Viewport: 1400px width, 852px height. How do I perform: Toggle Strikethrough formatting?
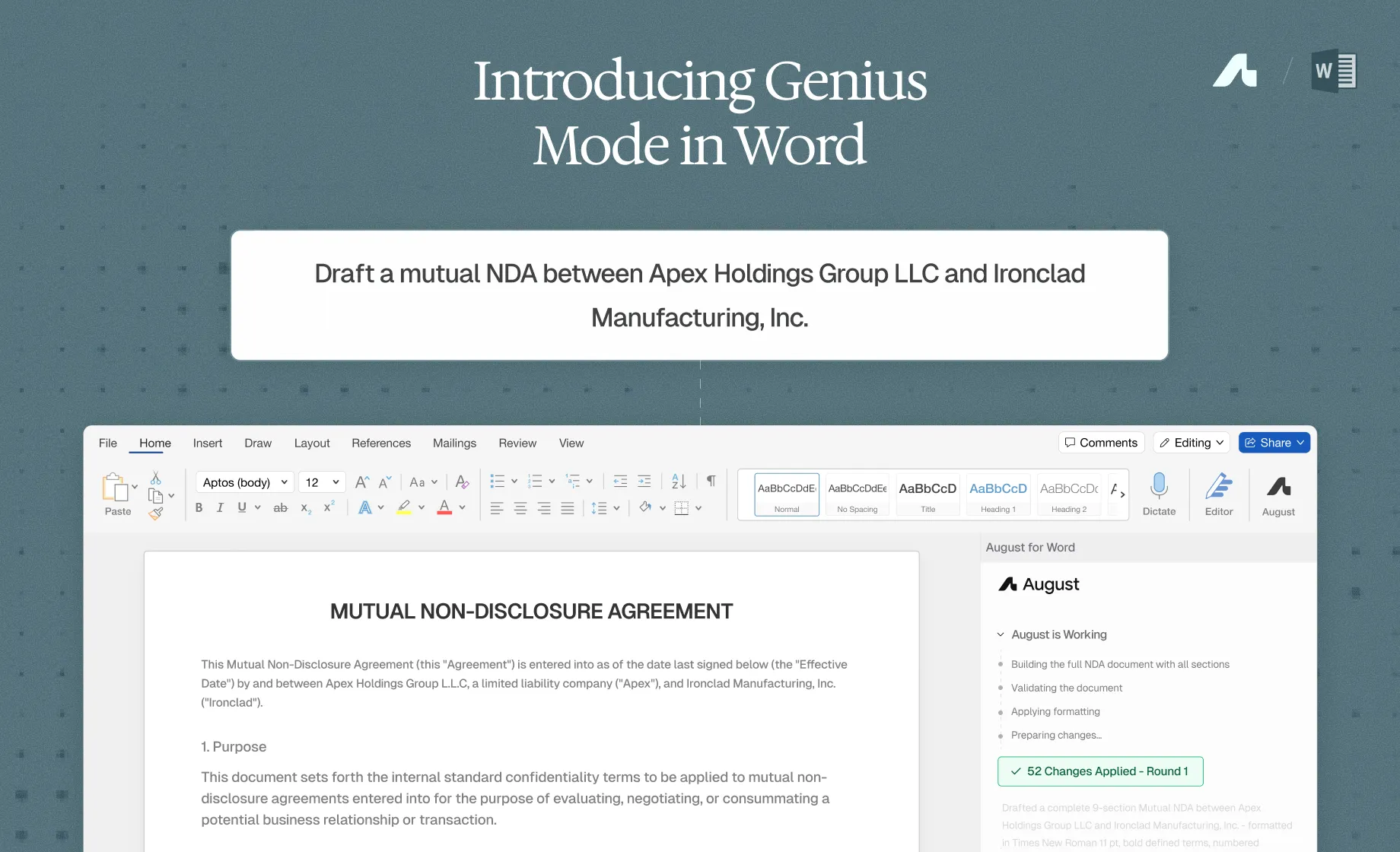(x=281, y=507)
